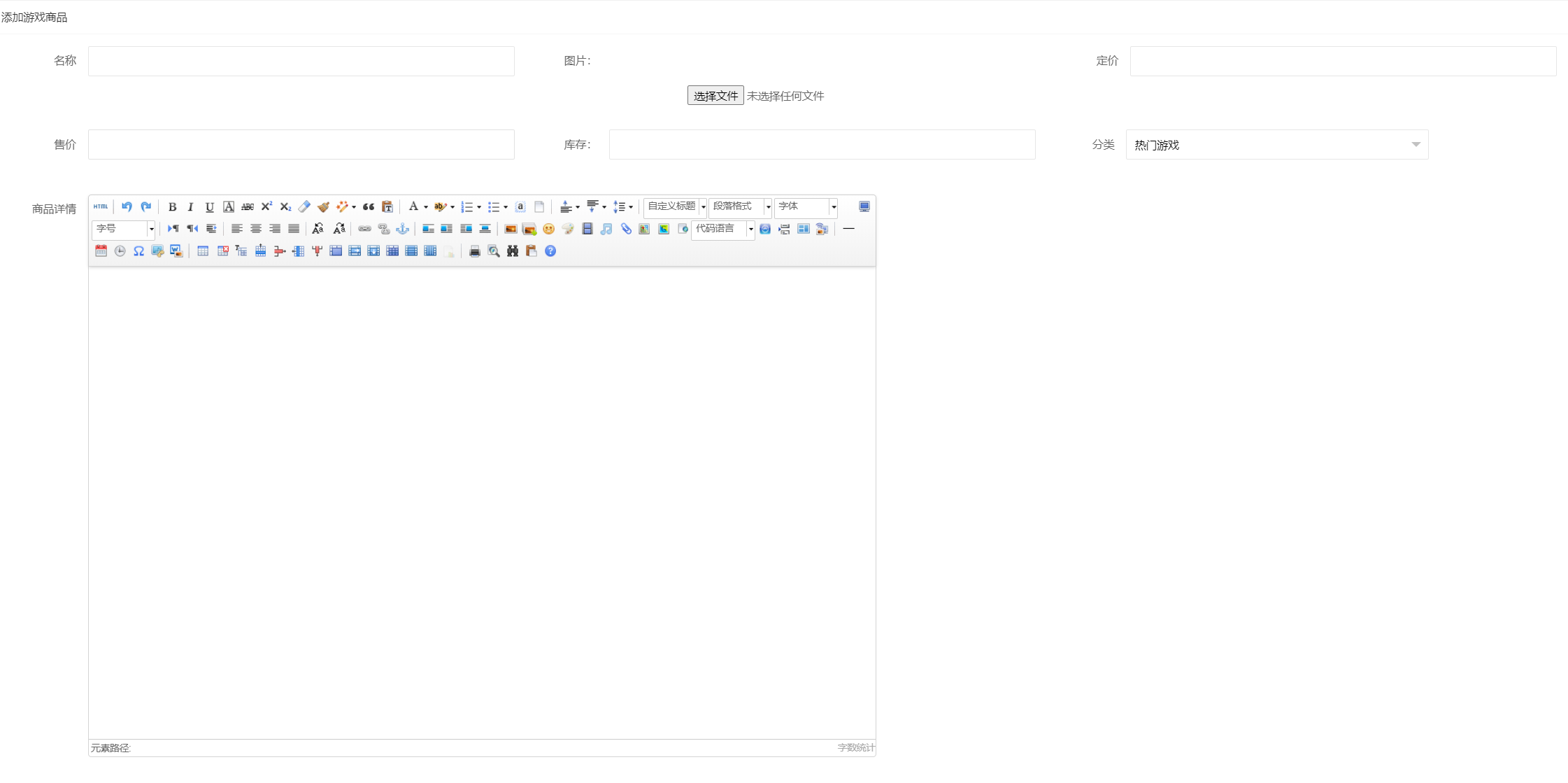This screenshot has height=783, width=1568.
Task: Open the 热门游戏 category dropdown
Action: [x=1276, y=145]
